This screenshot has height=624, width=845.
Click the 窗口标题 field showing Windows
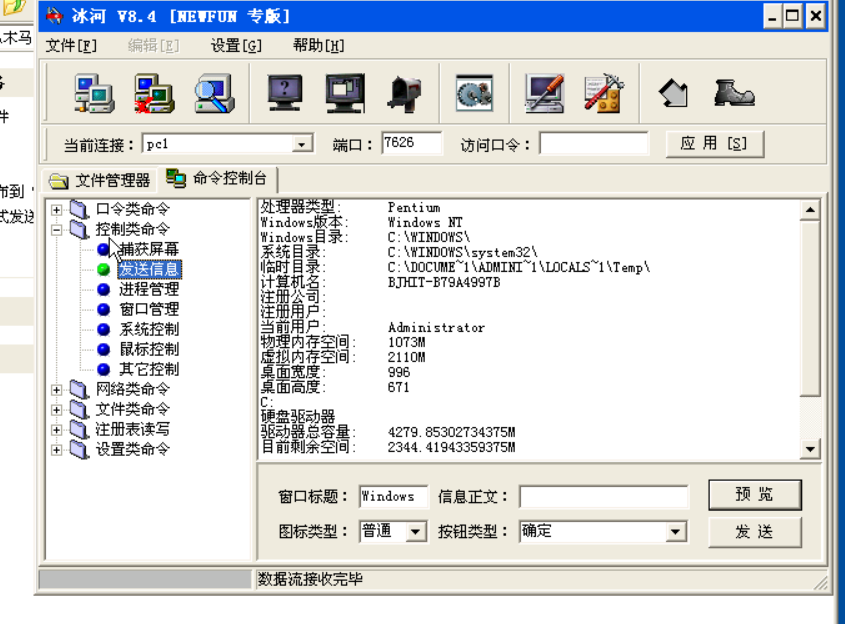[393, 496]
